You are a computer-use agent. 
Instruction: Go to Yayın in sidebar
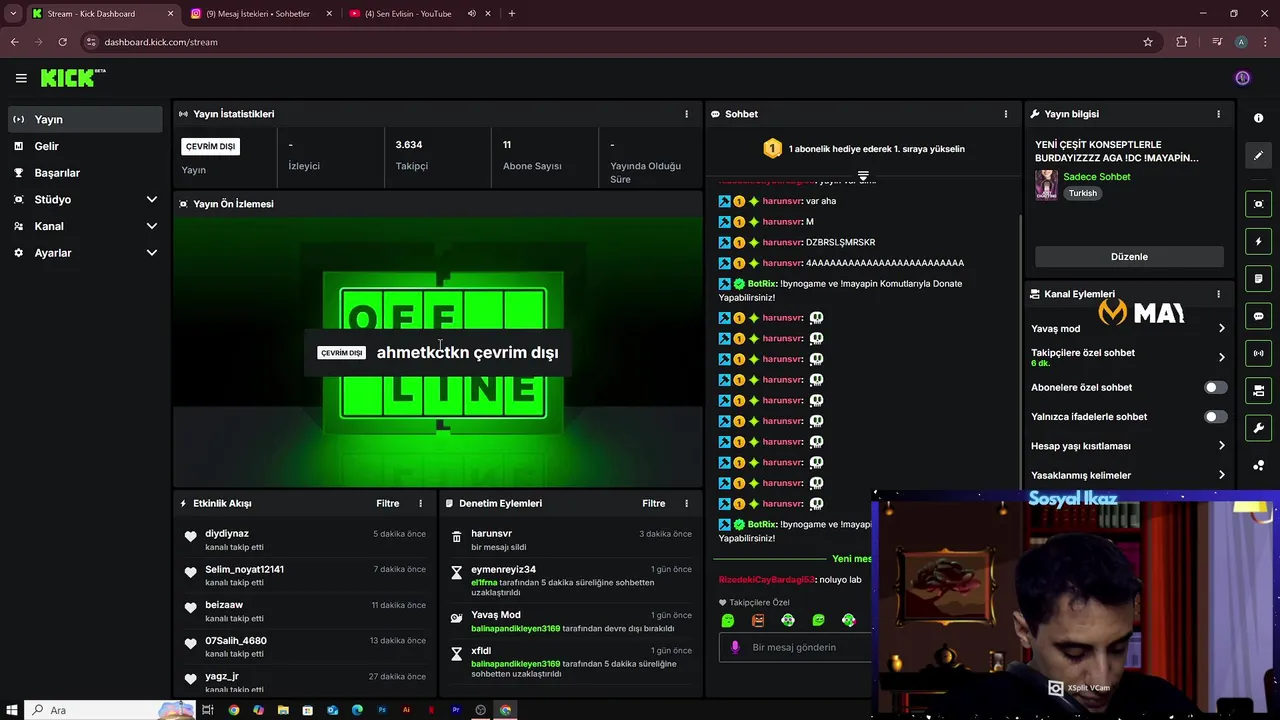[x=85, y=119]
